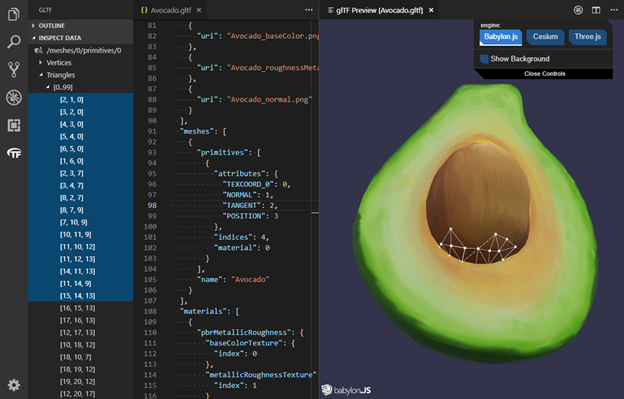
Task: Select the Three.js engine option
Action: [x=587, y=37]
